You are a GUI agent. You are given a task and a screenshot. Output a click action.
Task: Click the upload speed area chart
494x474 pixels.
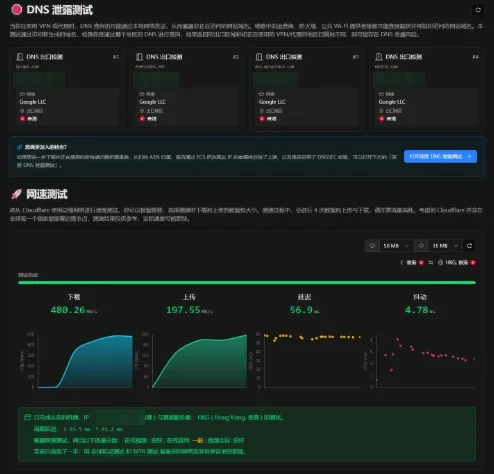pyautogui.click(x=199, y=361)
